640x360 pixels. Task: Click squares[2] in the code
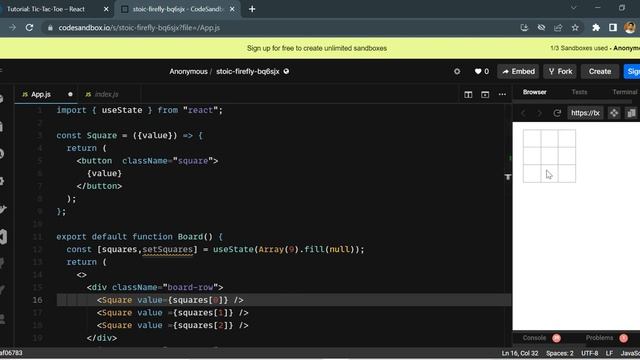point(203,325)
